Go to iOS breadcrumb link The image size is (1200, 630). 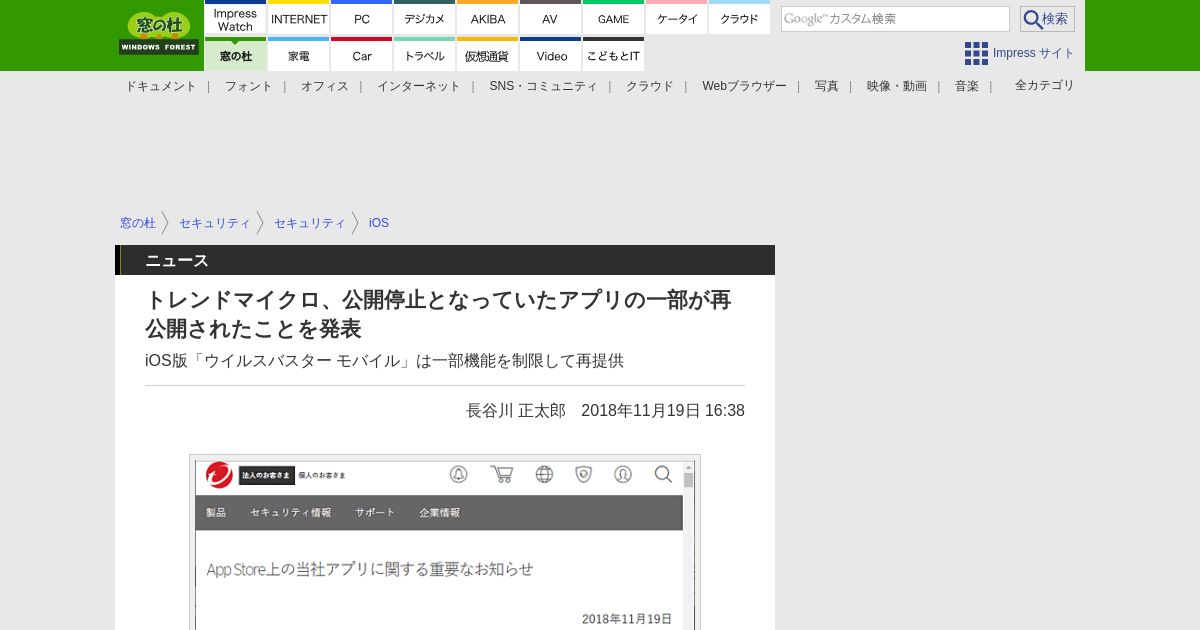pos(379,223)
